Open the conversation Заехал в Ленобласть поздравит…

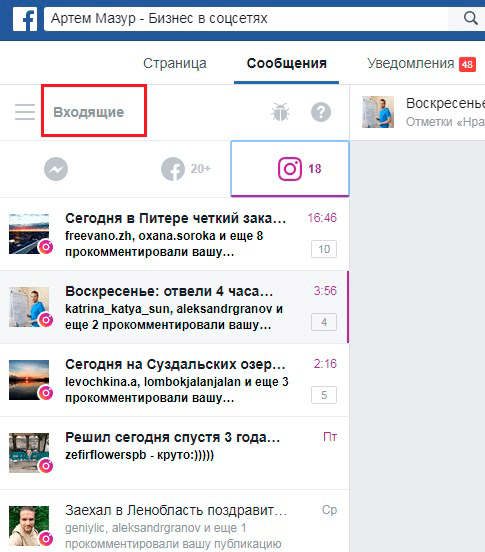[174, 521]
